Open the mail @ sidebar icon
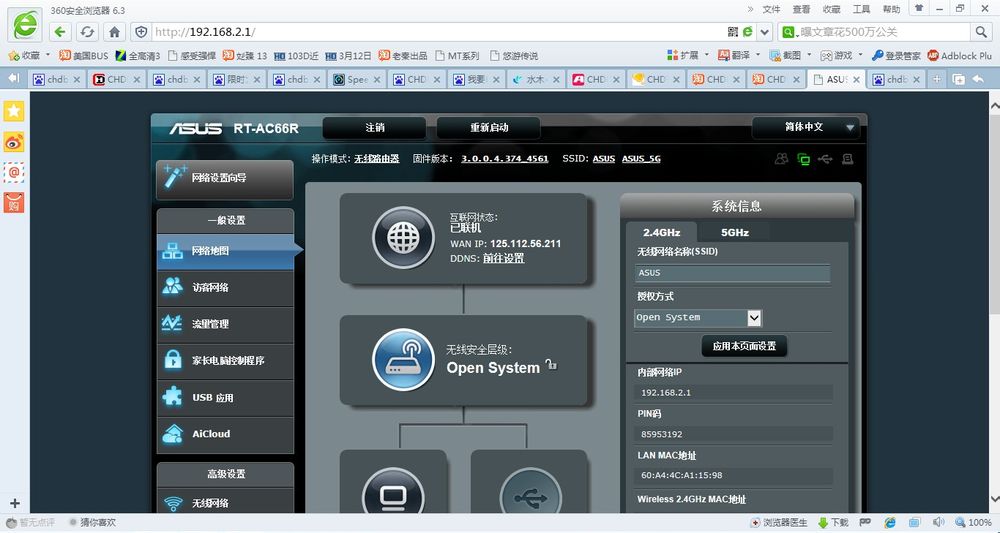Screen dimensions: 1000x533 [13, 172]
